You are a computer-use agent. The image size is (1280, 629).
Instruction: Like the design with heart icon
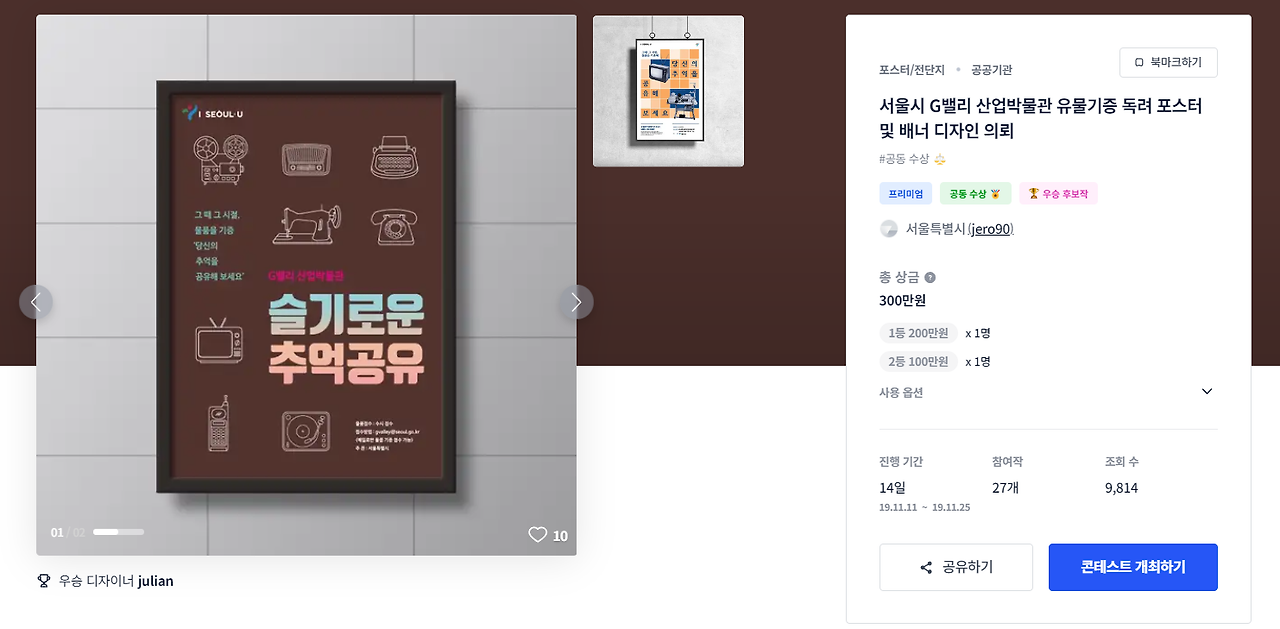[538, 535]
